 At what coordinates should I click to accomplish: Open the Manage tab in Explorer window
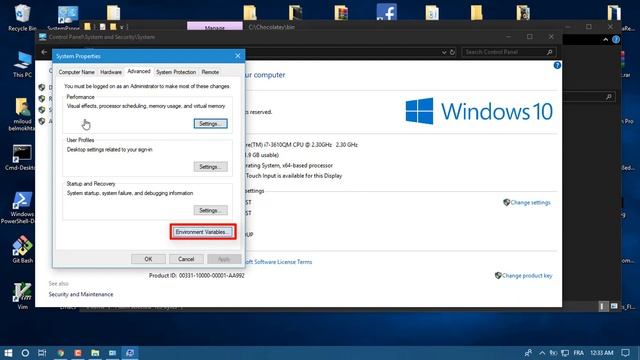point(215,27)
